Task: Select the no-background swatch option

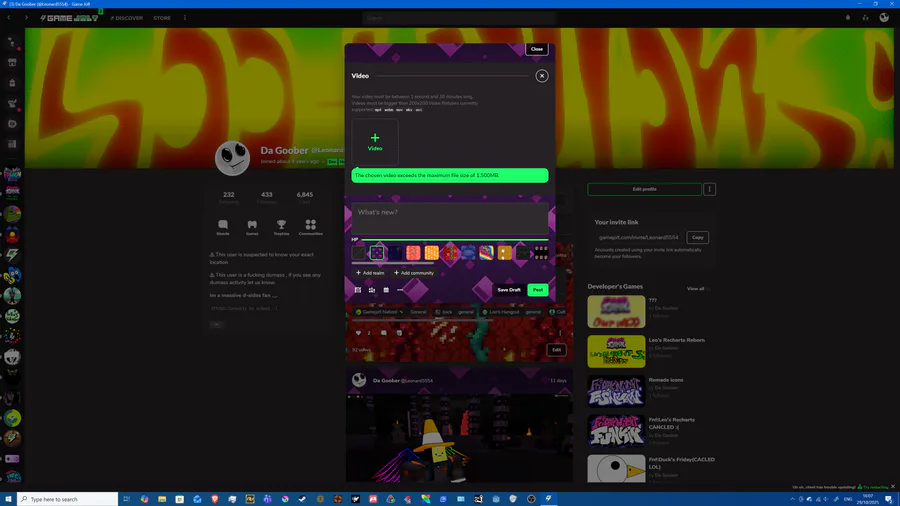Action: click(x=359, y=252)
